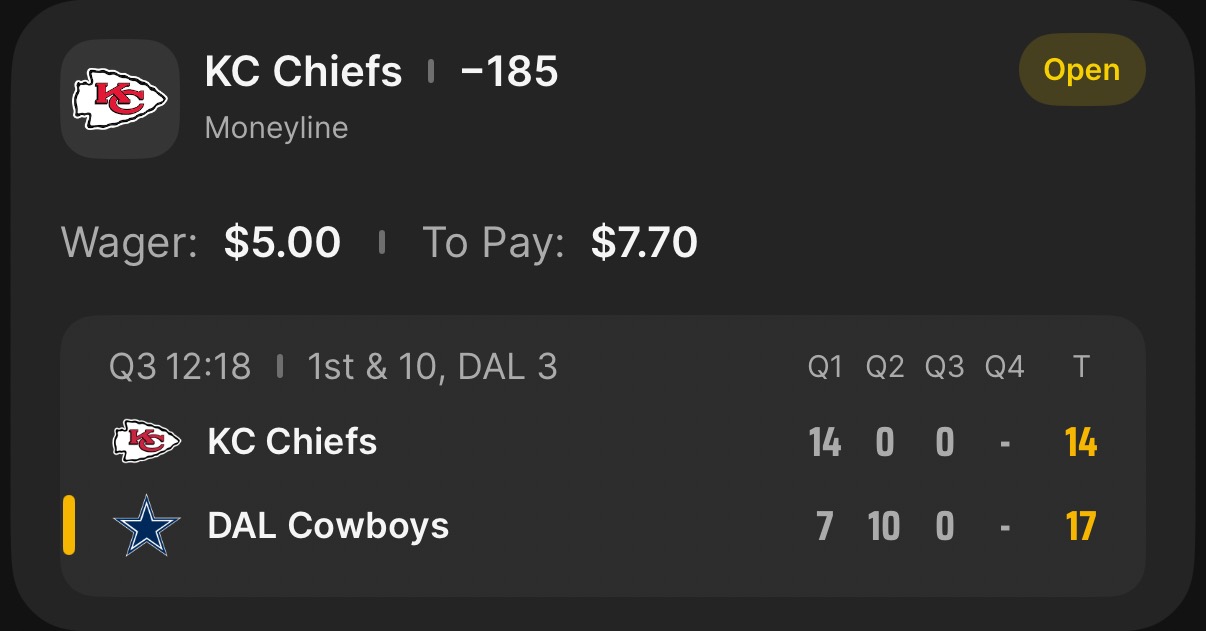Tap the Cowboys Q2 score of 10
This screenshot has width=1206, height=631.
tap(884, 526)
